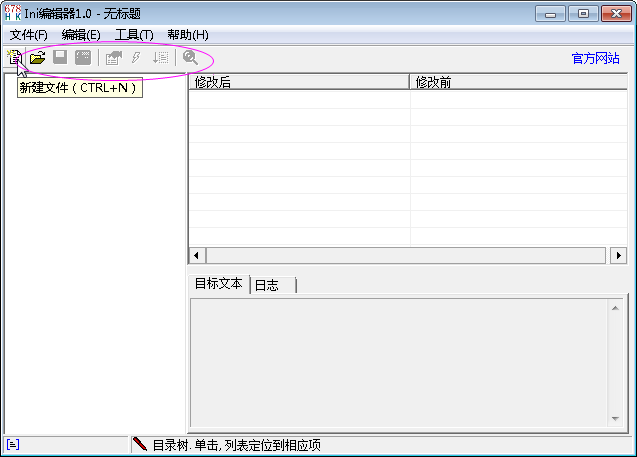Click the New File toolbar icon
This screenshot has height=457, width=637.
click(14, 58)
